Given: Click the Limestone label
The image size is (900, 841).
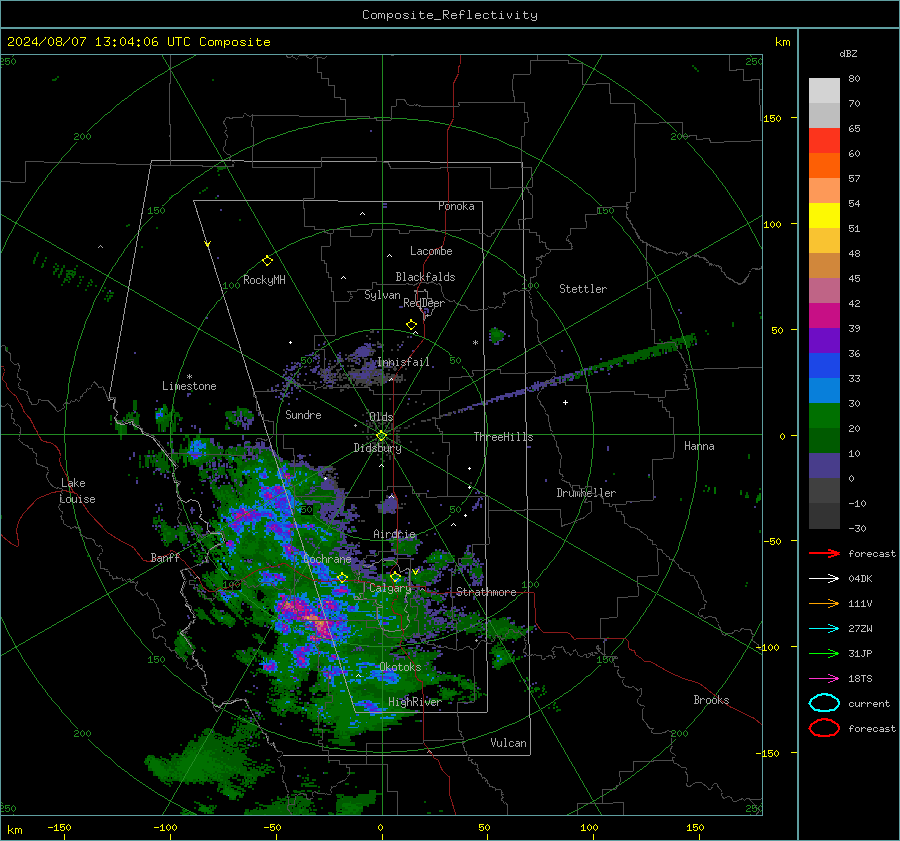Looking at the screenshot, I should click(x=189, y=386).
